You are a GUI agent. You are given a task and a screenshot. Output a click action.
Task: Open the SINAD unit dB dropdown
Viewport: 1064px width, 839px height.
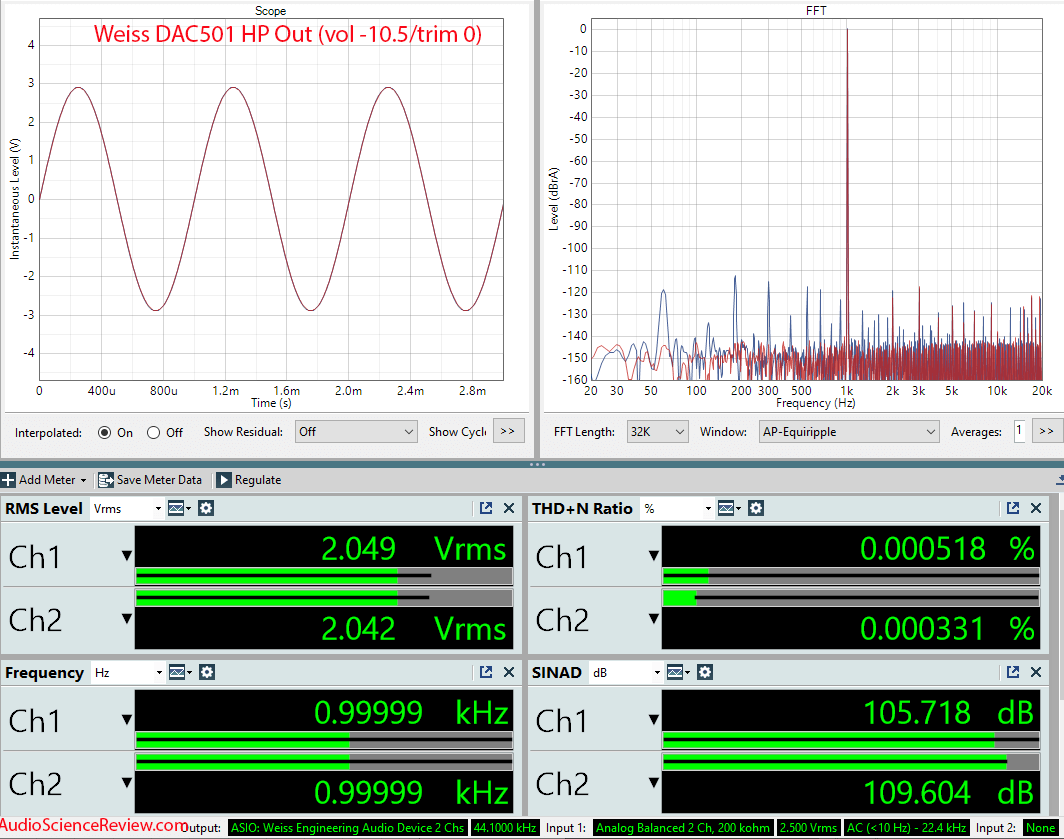coord(626,673)
